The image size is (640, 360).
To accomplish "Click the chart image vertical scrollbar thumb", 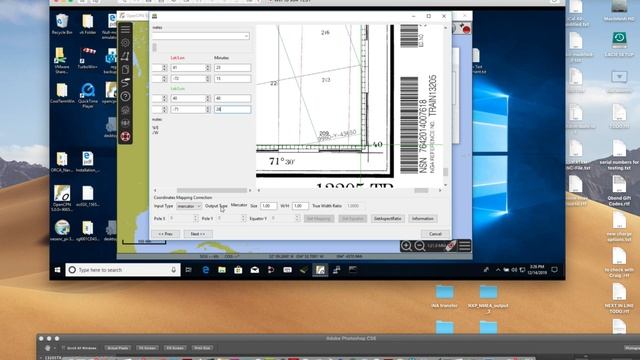I will pos(446,172).
